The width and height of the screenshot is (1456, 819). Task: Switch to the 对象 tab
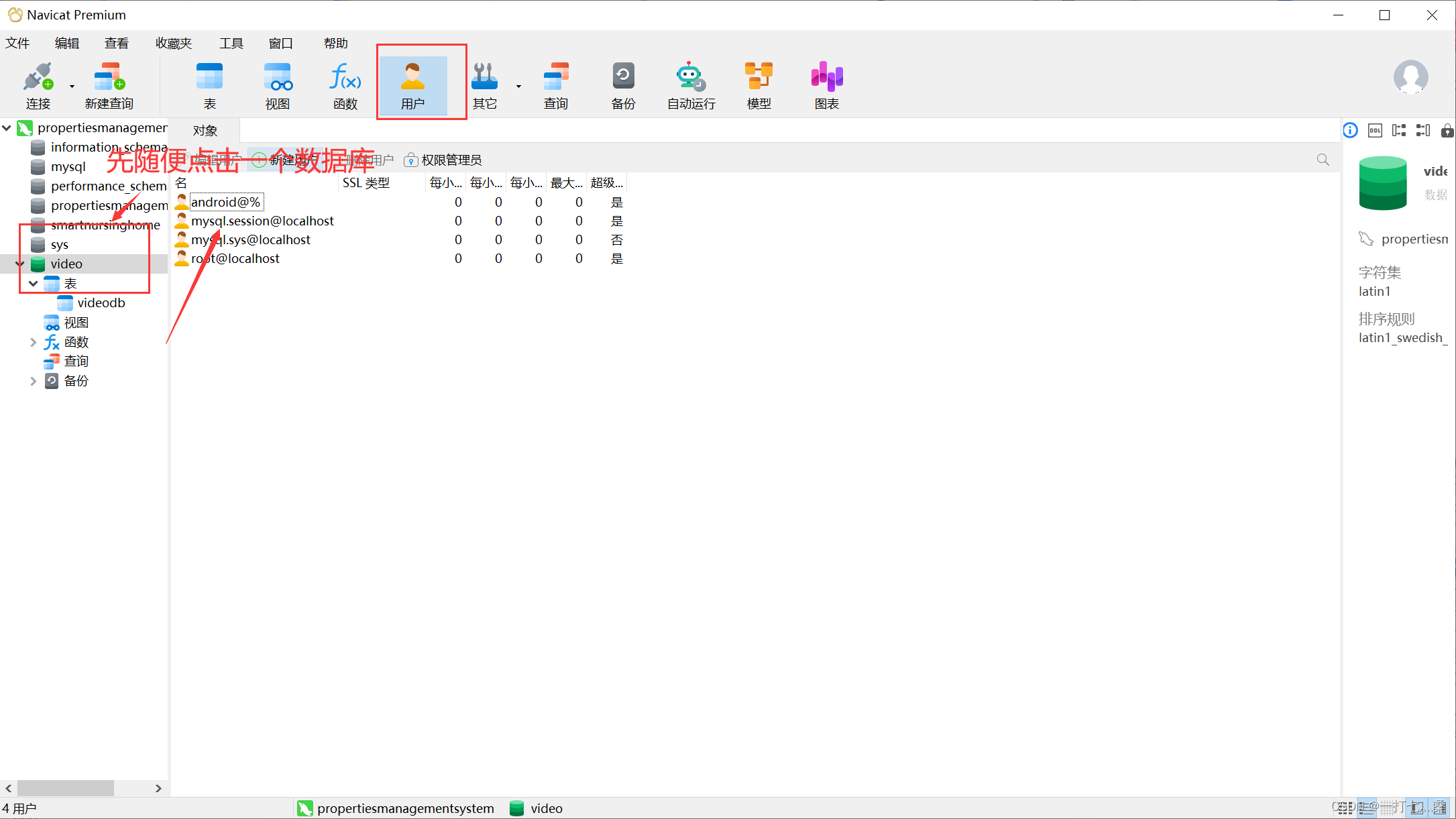pyautogui.click(x=205, y=131)
